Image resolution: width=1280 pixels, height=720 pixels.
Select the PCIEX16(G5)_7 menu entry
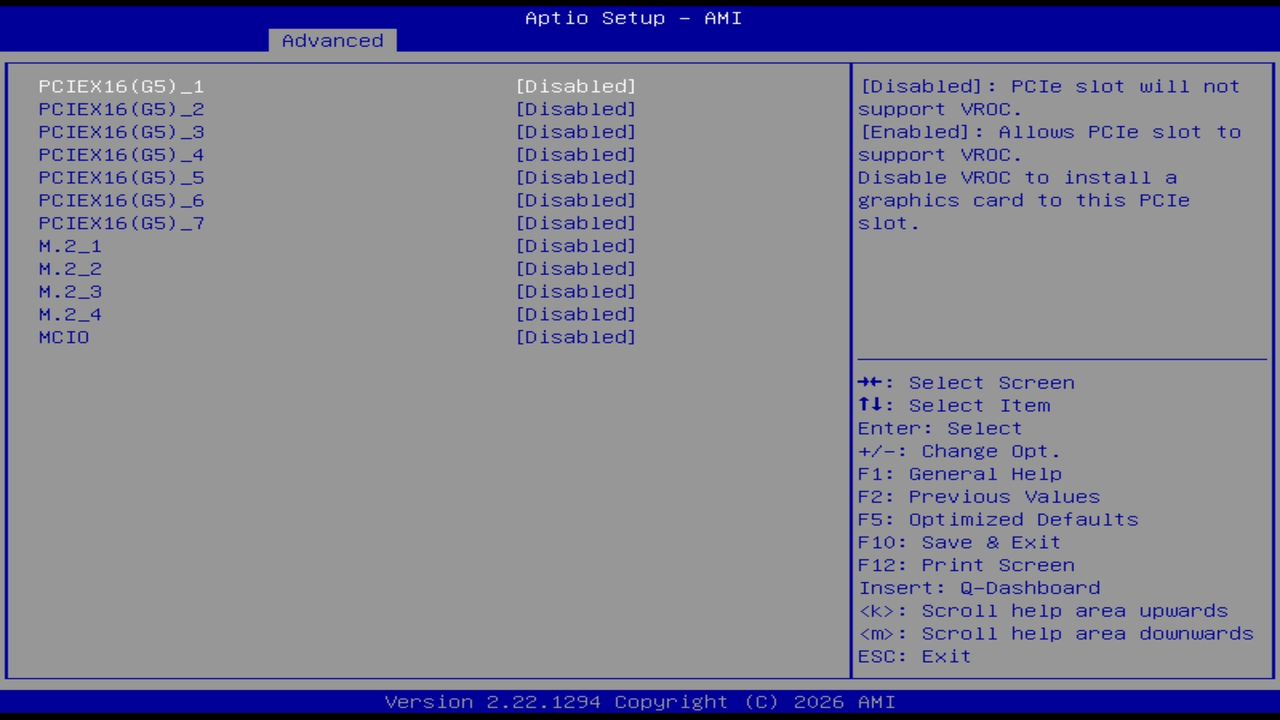click(x=121, y=223)
